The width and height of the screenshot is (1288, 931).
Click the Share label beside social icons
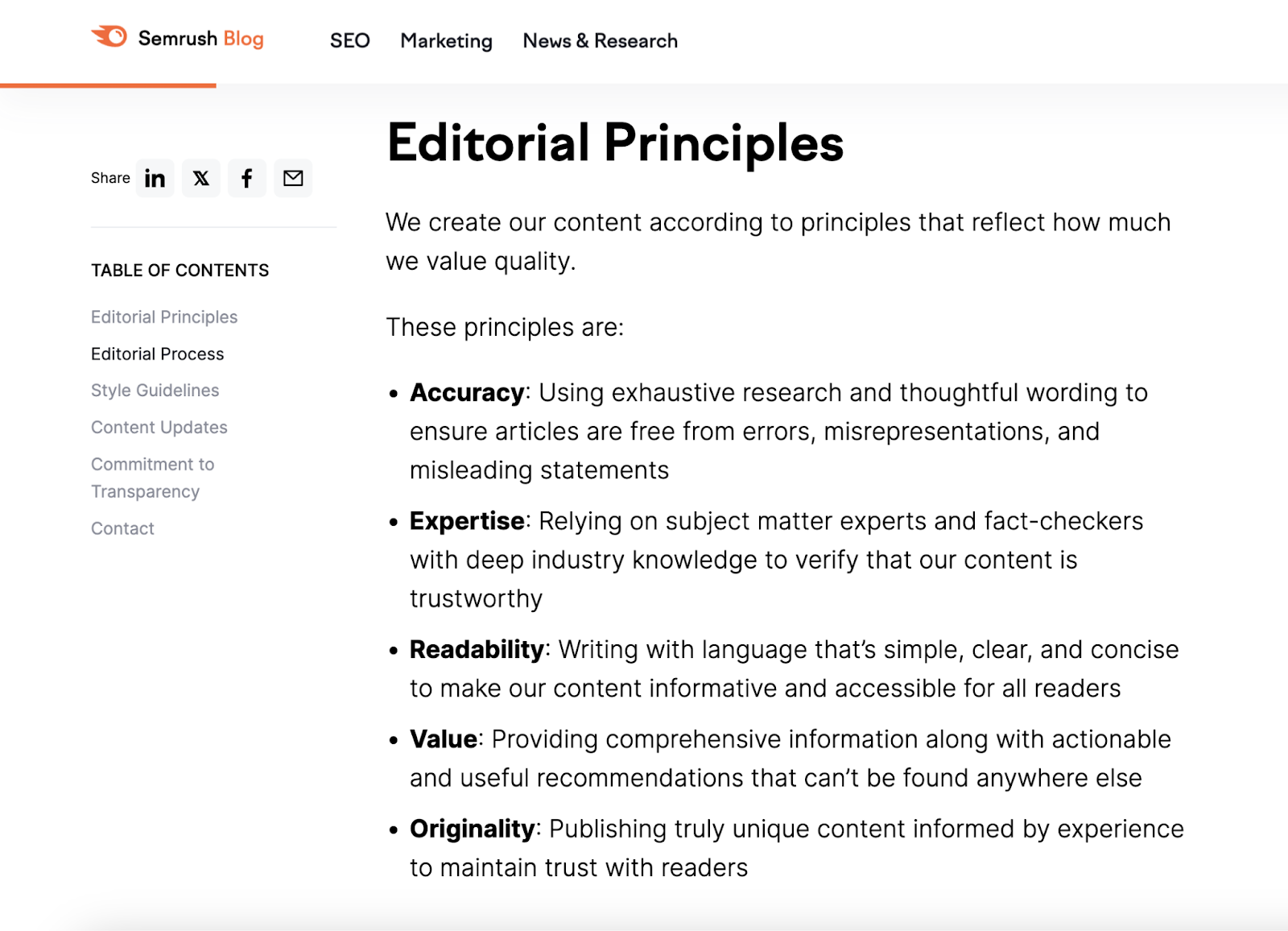click(109, 178)
